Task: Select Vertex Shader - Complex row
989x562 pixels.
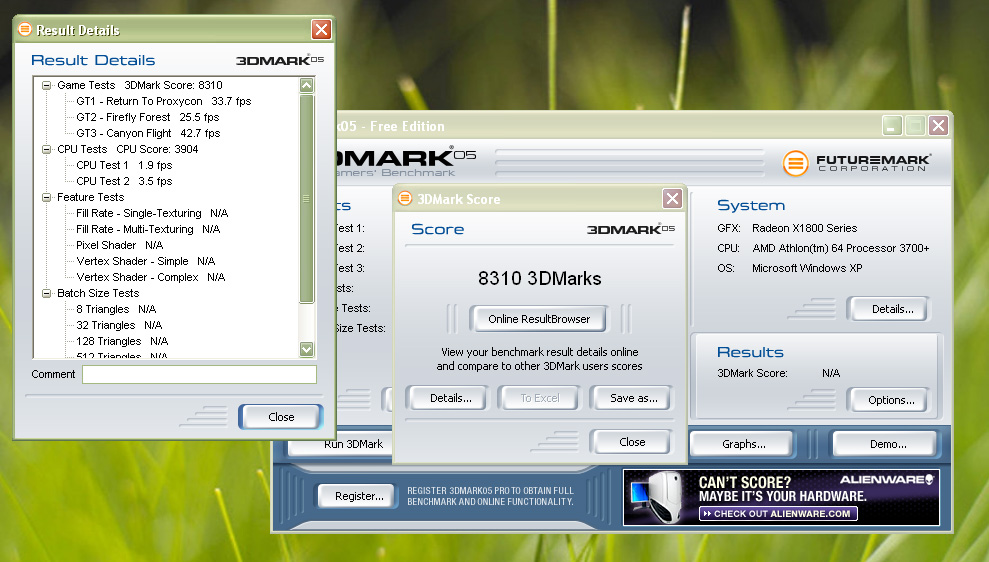Action: 150,278
